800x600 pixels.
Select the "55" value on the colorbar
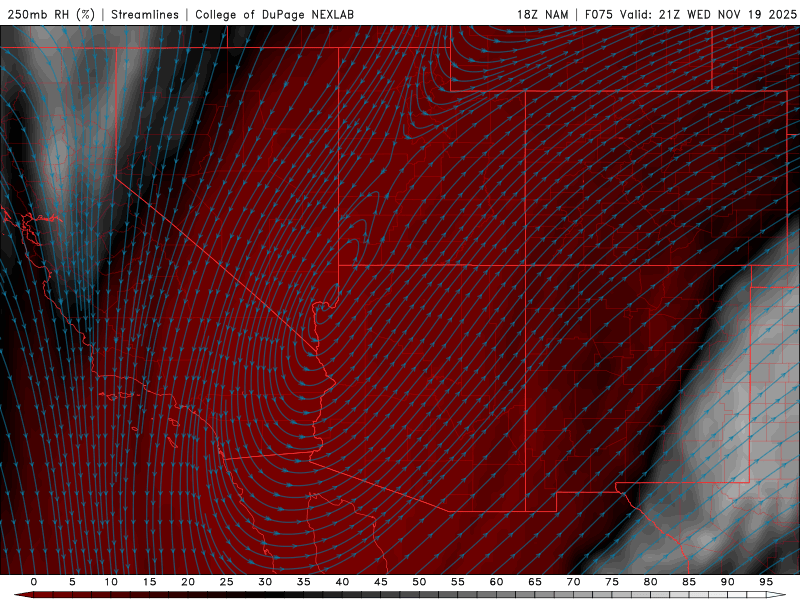click(458, 582)
